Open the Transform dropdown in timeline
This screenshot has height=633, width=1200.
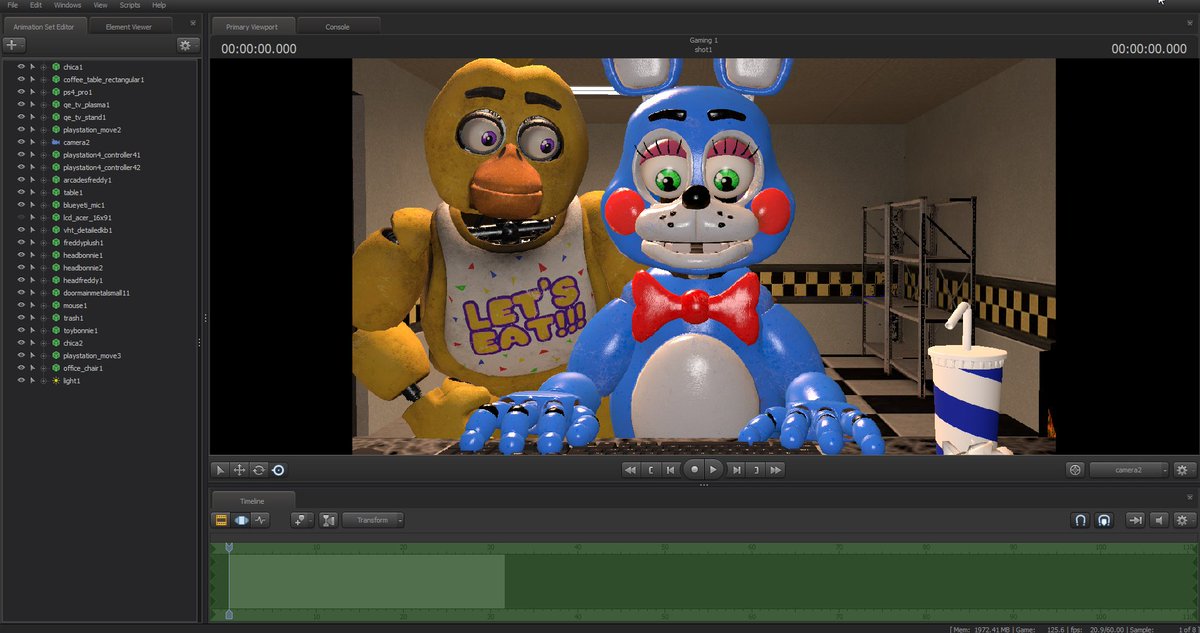(x=373, y=520)
